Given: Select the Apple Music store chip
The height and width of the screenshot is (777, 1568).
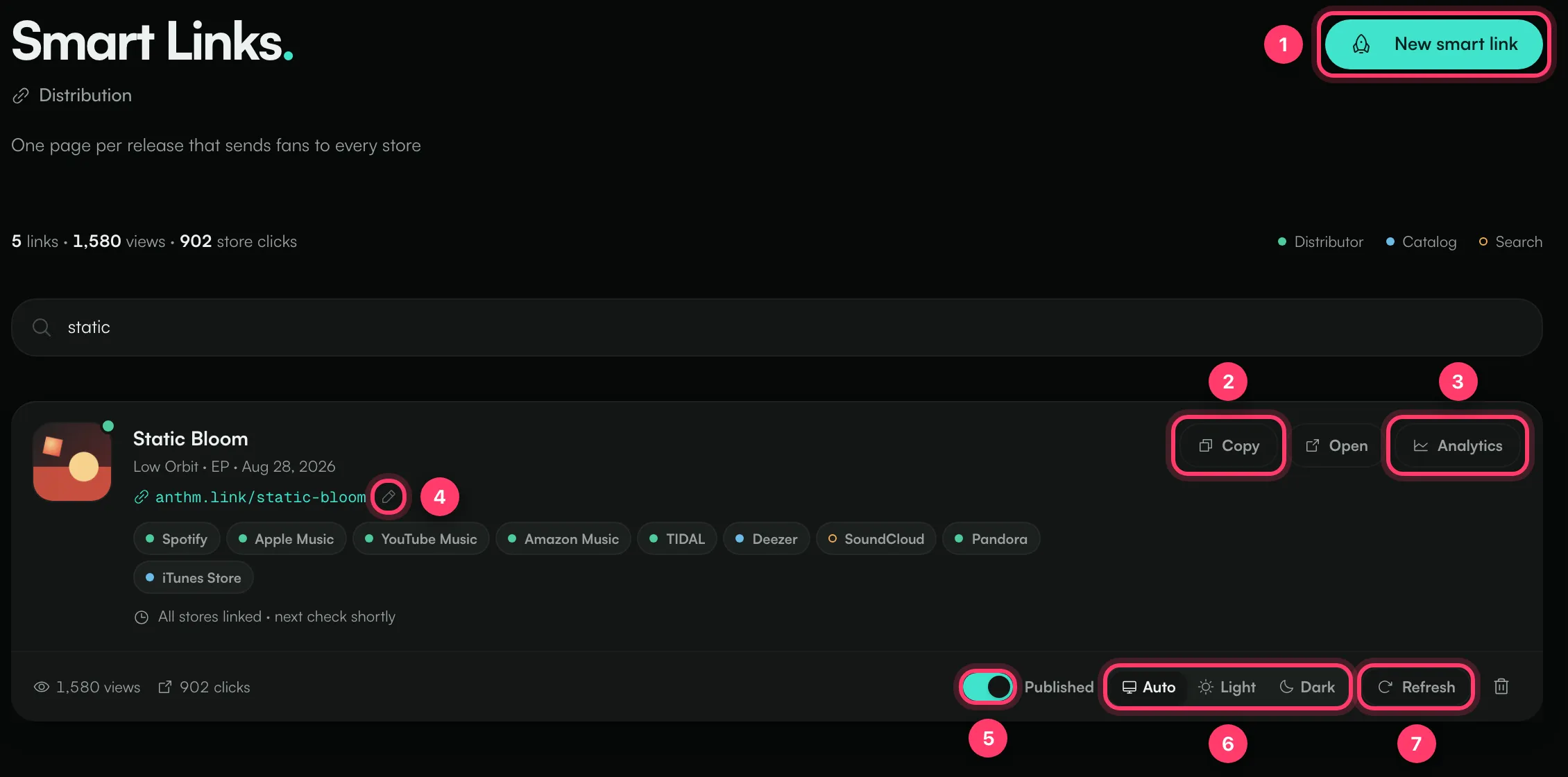Looking at the screenshot, I should 286,539.
